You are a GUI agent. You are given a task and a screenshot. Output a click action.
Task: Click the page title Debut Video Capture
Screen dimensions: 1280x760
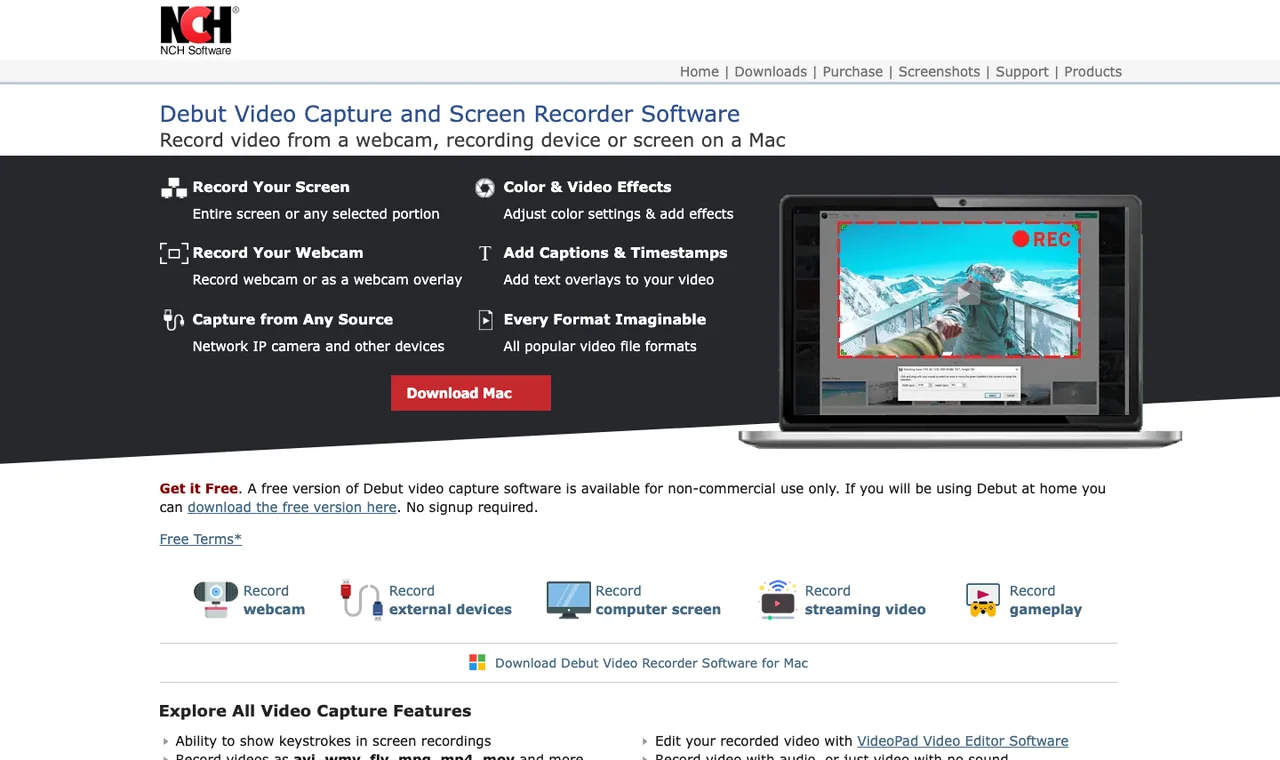[450, 114]
